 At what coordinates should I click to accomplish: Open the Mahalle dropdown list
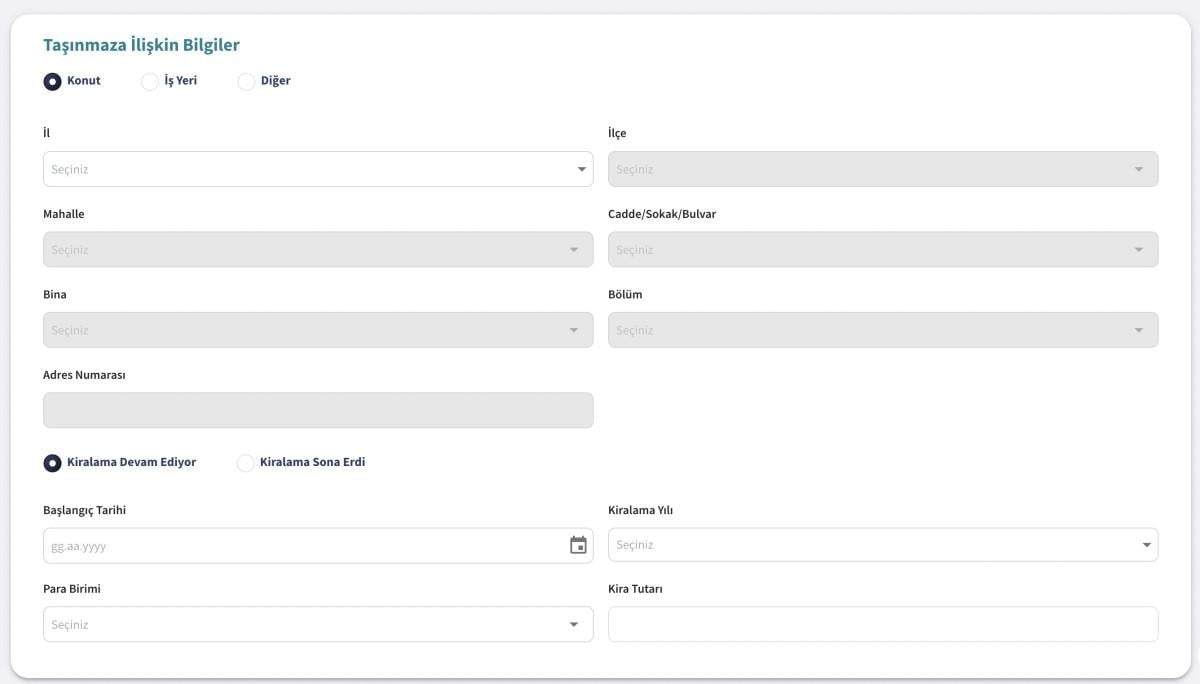pyautogui.click(x=317, y=250)
